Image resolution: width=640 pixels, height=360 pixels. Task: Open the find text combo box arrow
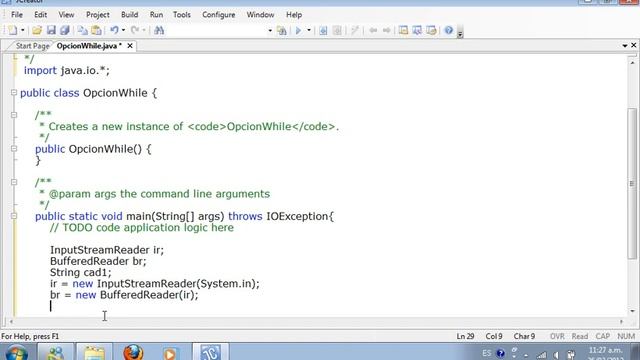[270, 31]
